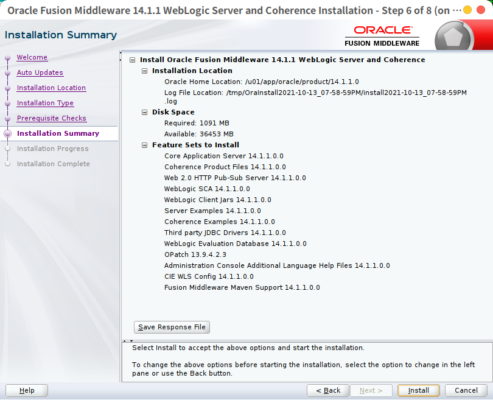The width and height of the screenshot is (493, 400).
Task: Click the Prerequisite Checks step bullet icon
Action: (x=8, y=119)
